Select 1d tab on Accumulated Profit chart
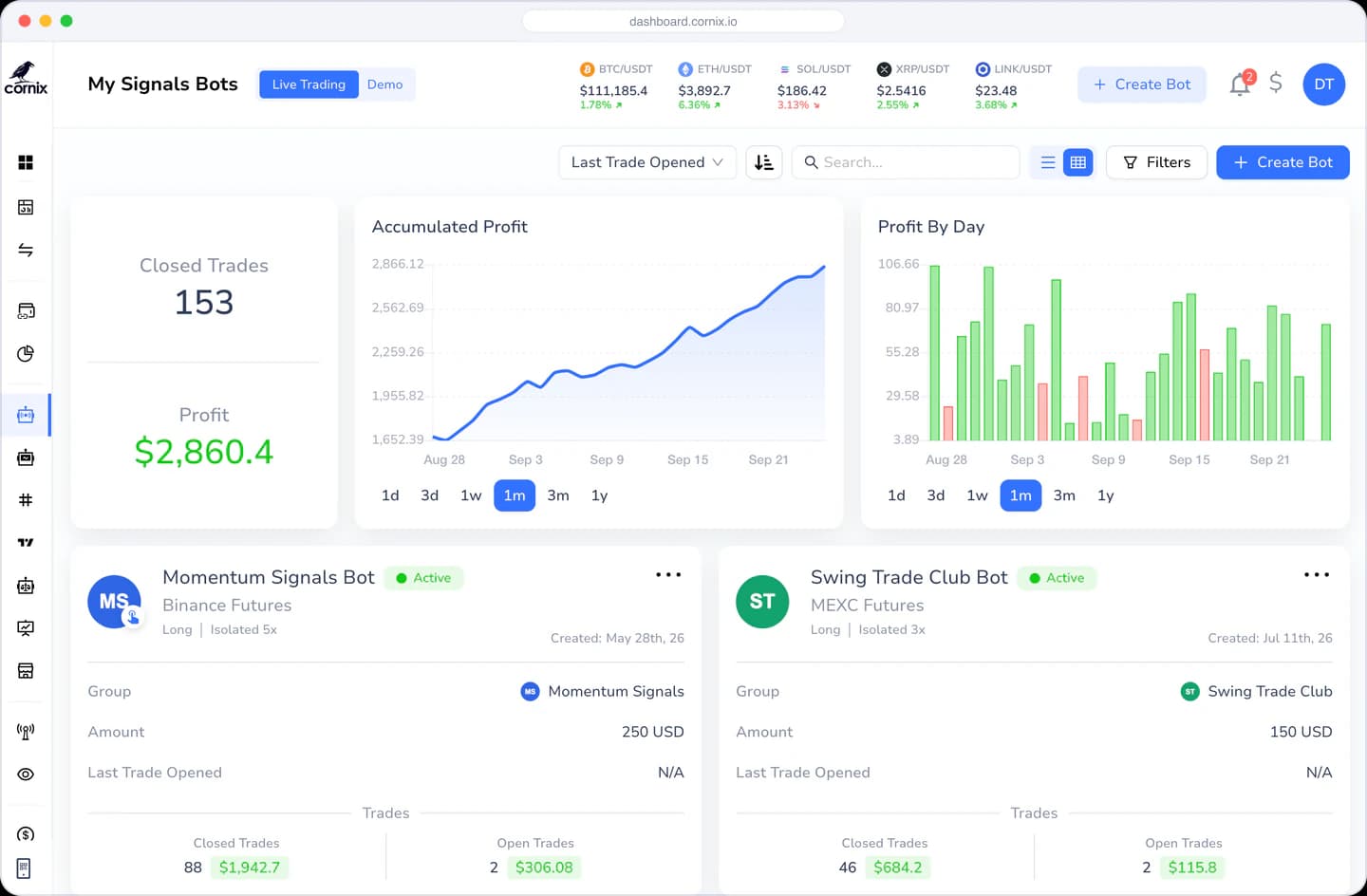 coord(390,495)
